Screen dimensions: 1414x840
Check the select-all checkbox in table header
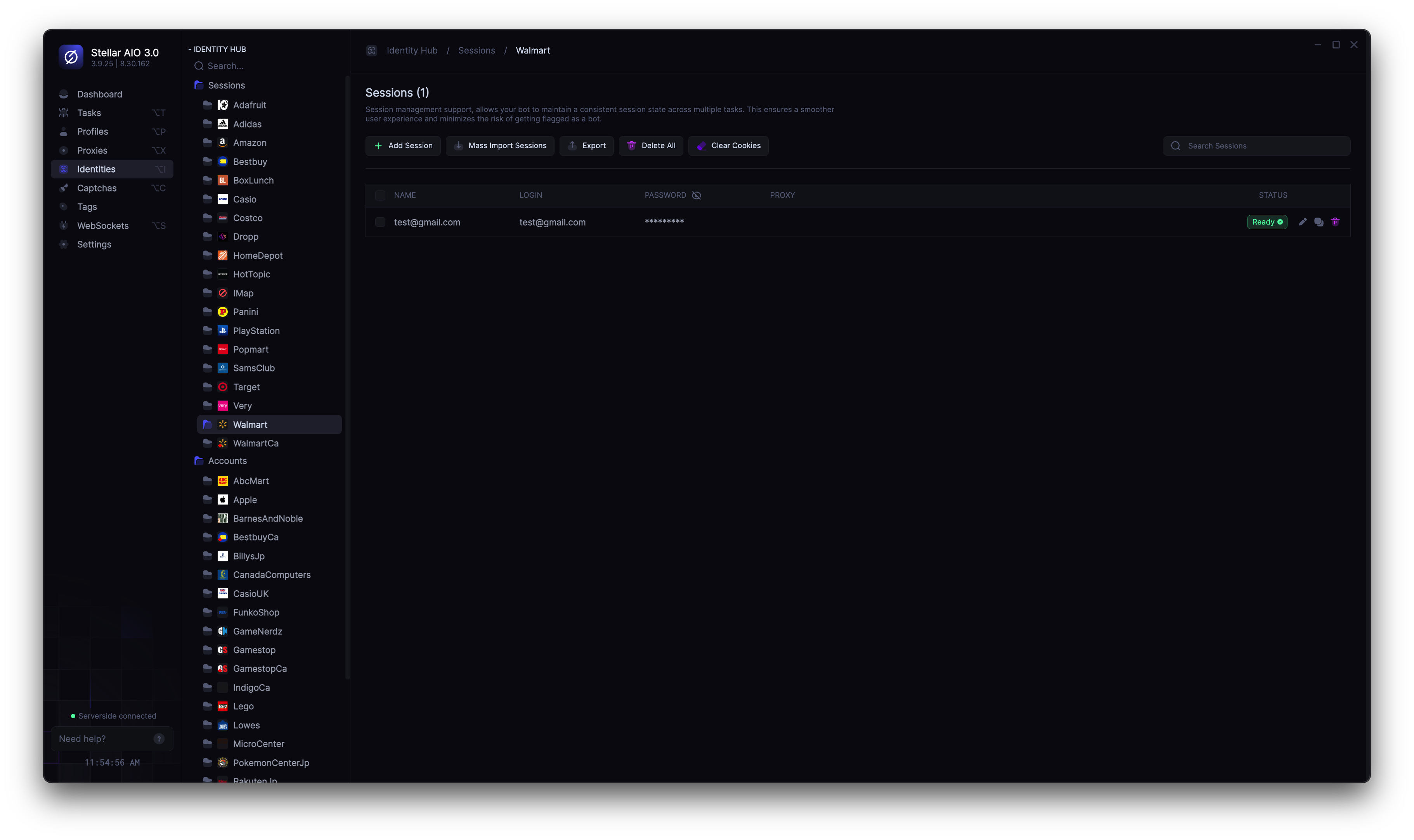(x=380, y=195)
